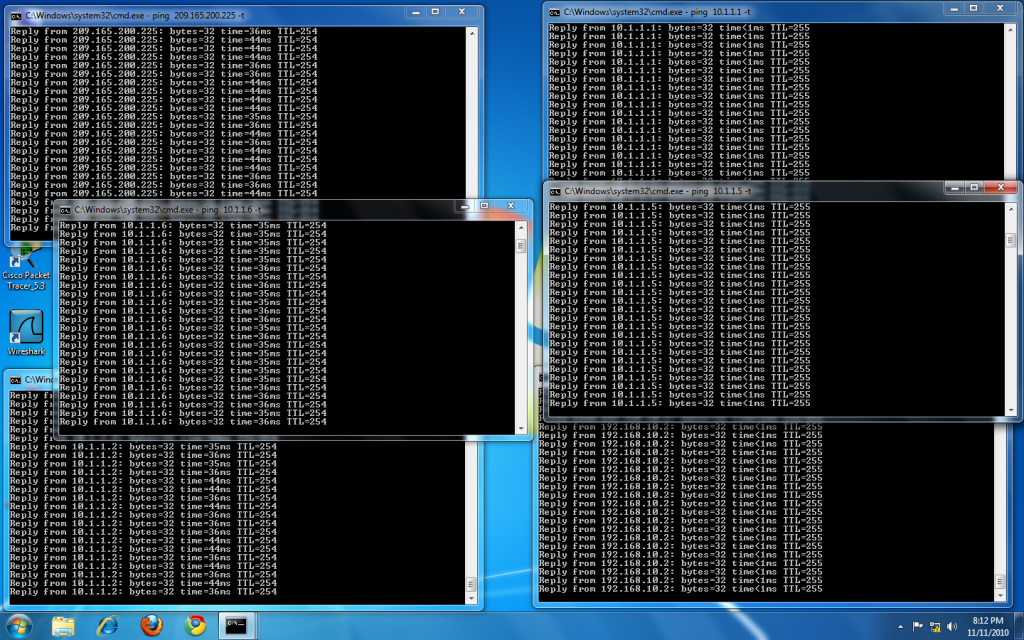
Task: Maximize the ping 10.1.1.5 window
Action: click(972, 187)
